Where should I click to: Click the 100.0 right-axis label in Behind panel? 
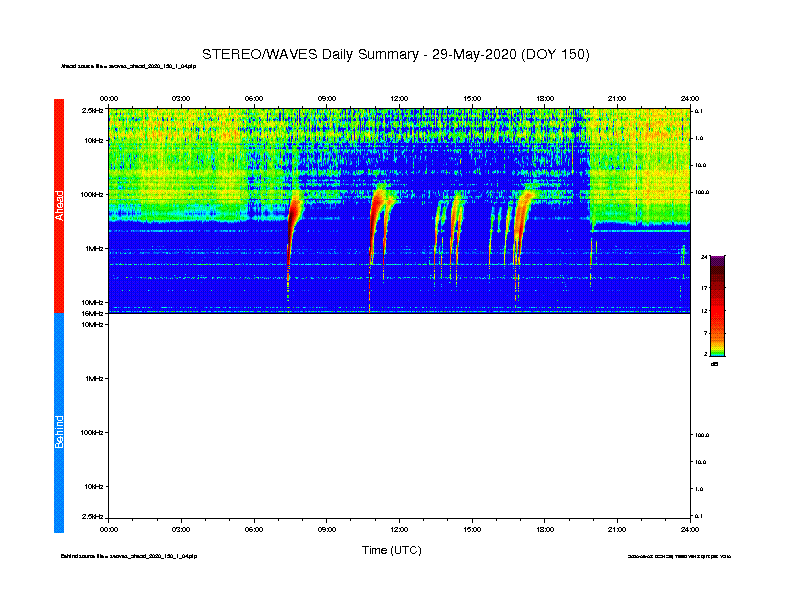[701, 435]
